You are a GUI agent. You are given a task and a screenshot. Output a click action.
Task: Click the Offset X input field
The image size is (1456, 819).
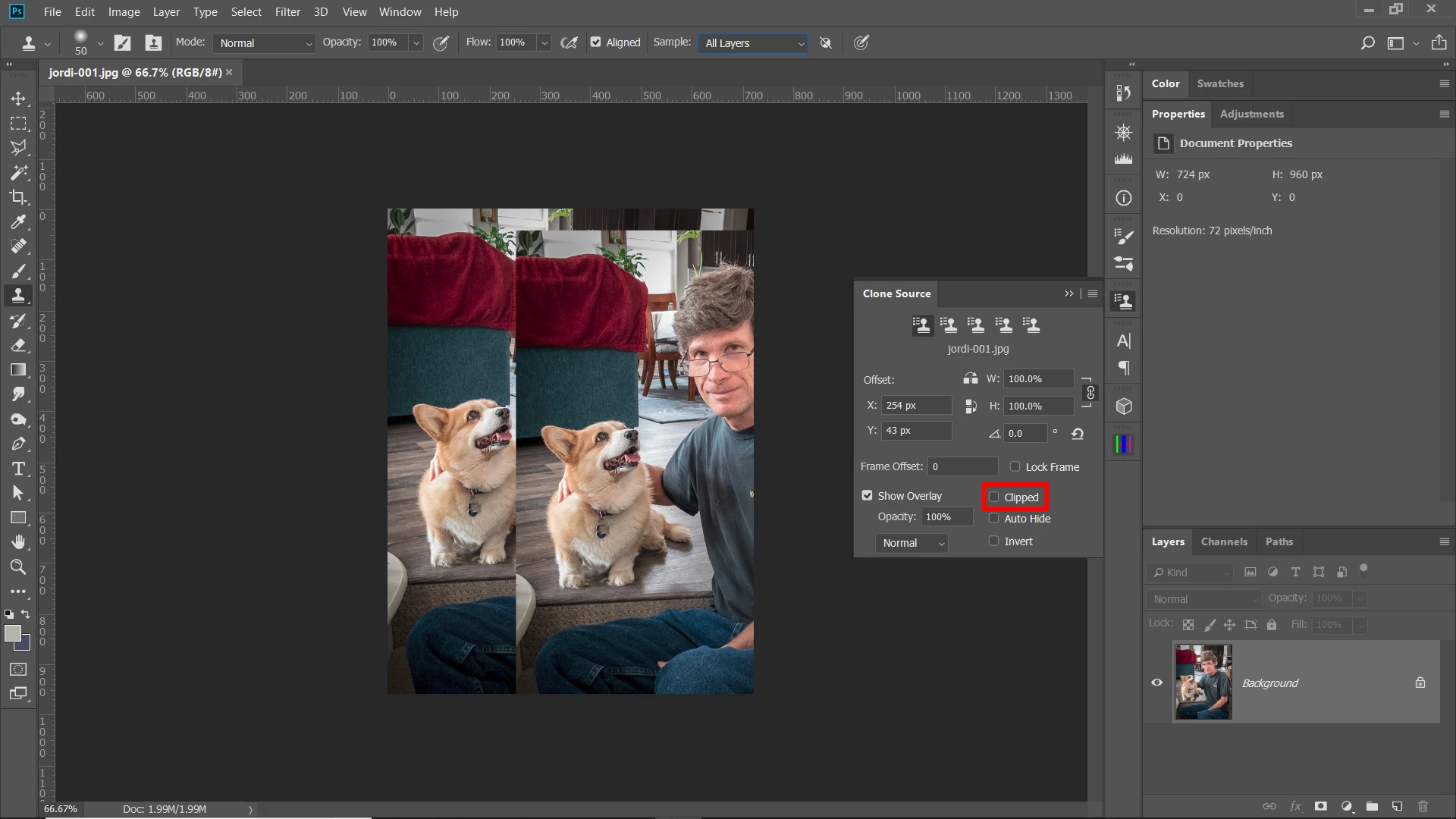[x=915, y=406]
